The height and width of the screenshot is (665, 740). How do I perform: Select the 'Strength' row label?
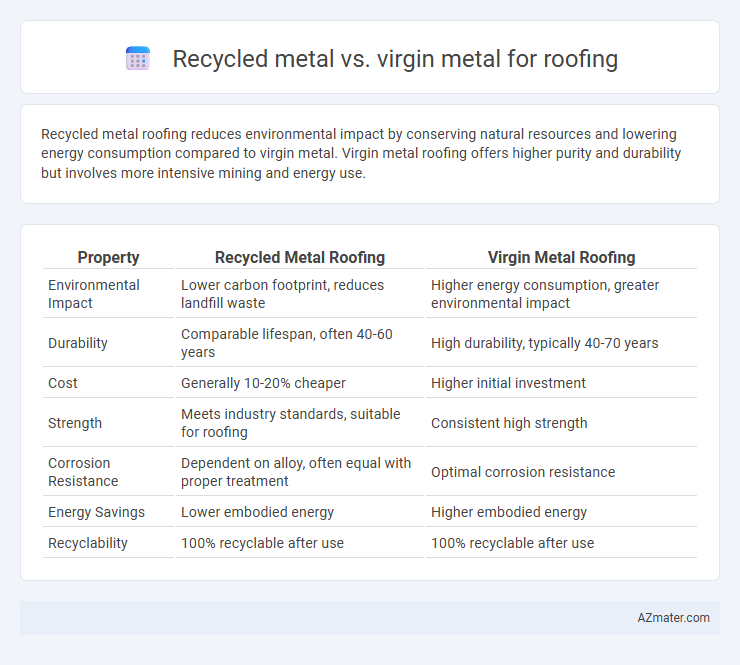(x=75, y=423)
